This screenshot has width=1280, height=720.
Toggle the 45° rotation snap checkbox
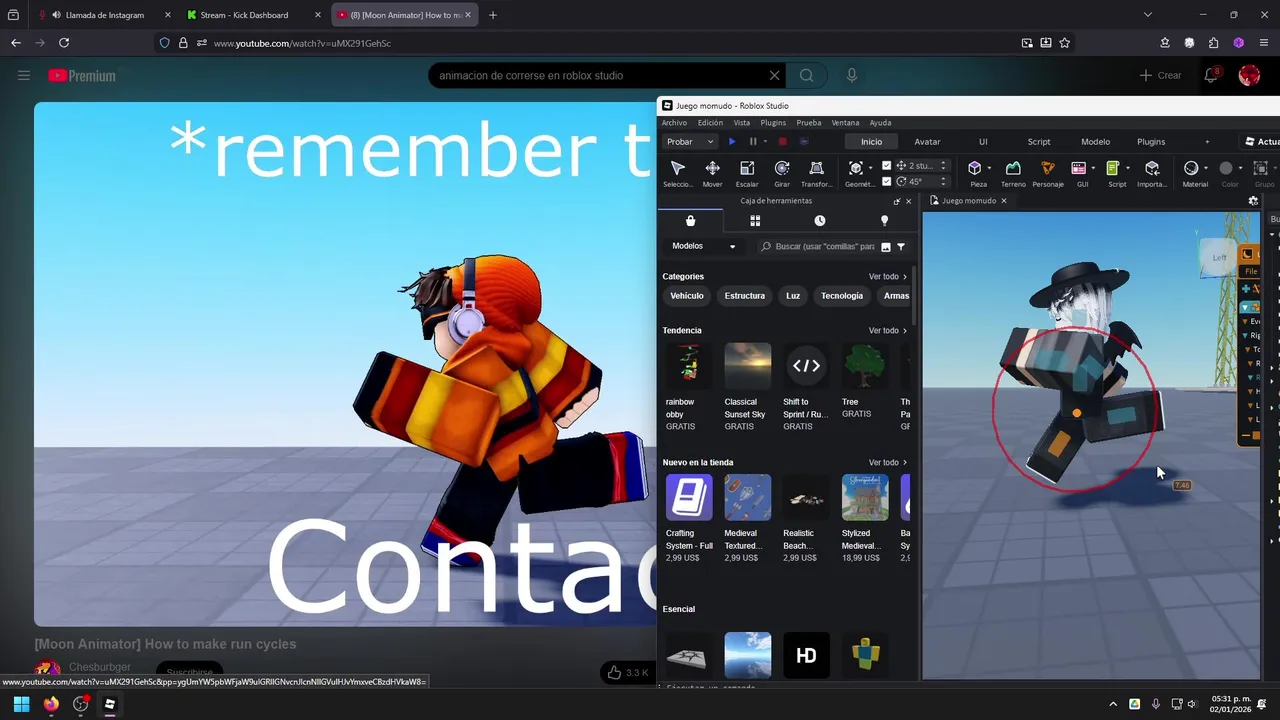(x=887, y=182)
